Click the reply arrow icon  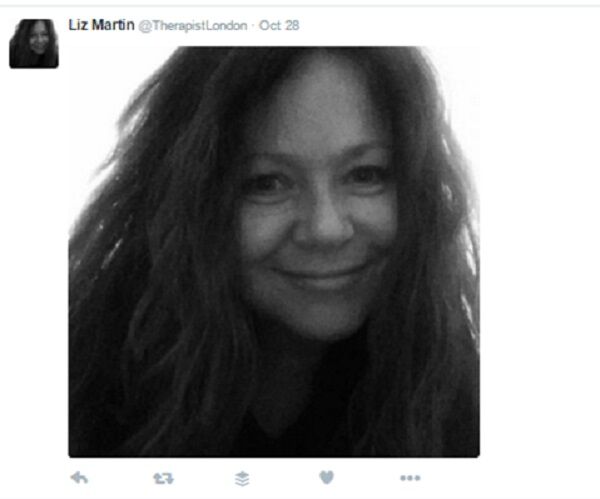(80, 478)
